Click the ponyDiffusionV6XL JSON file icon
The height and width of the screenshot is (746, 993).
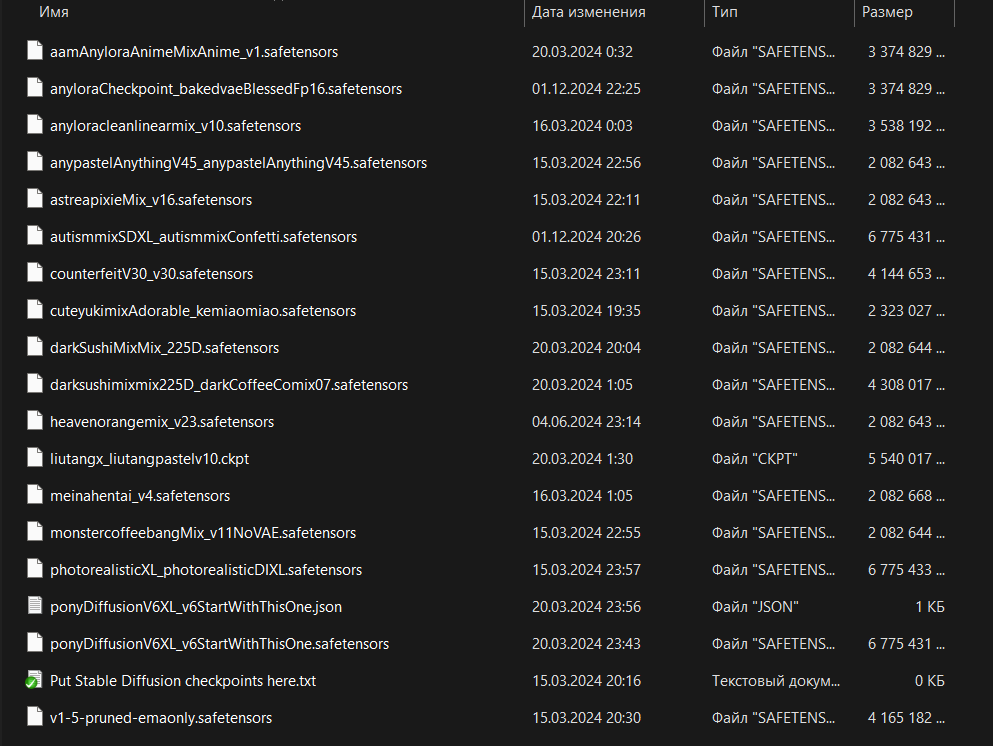pyautogui.click(x=35, y=605)
